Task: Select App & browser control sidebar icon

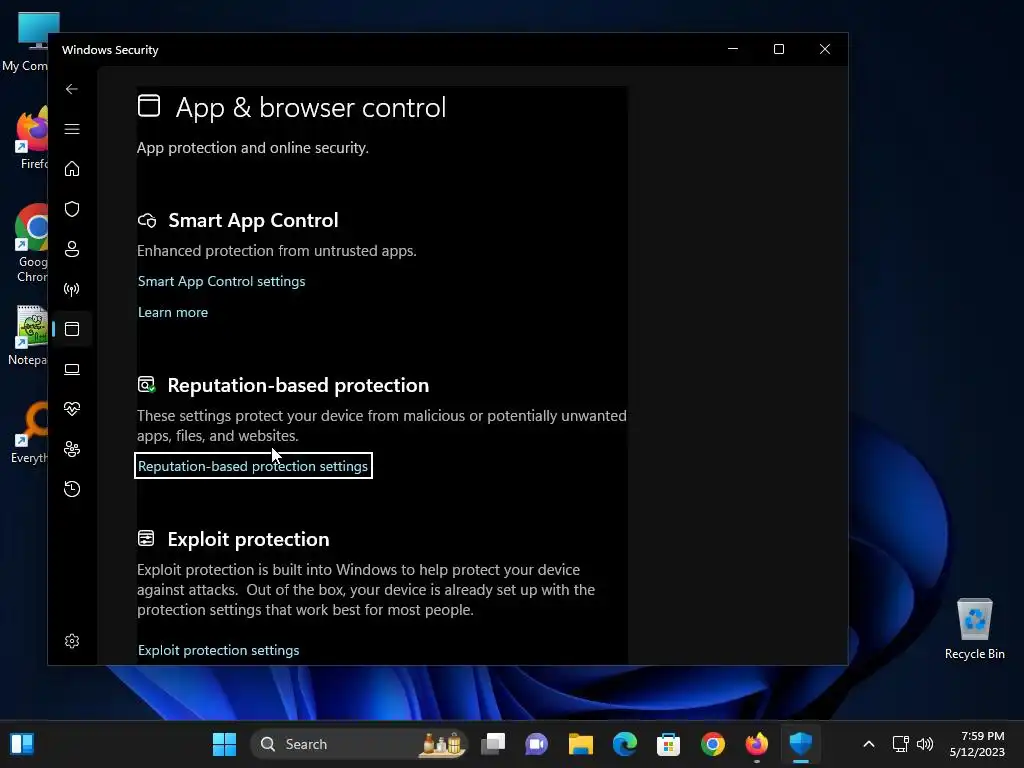Action: [x=72, y=329]
